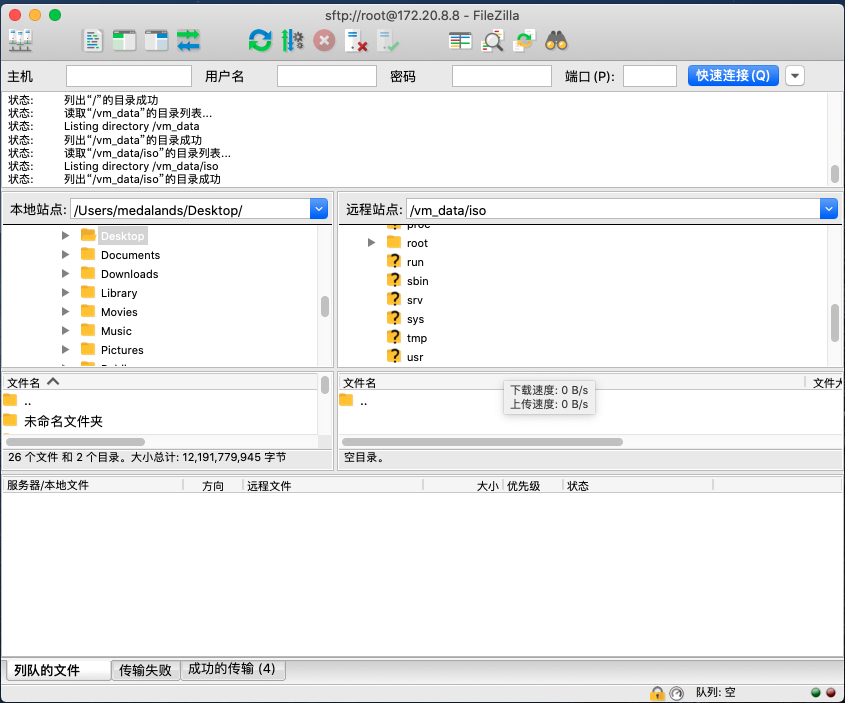Sort queue by 服务器/本地文件 column header
This screenshot has height=703, width=845.
pyautogui.click(x=93, y=485)
